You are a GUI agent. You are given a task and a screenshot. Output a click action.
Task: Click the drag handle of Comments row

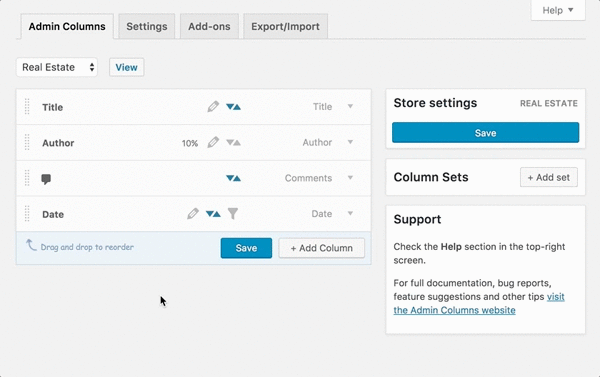tap(27, 178)
